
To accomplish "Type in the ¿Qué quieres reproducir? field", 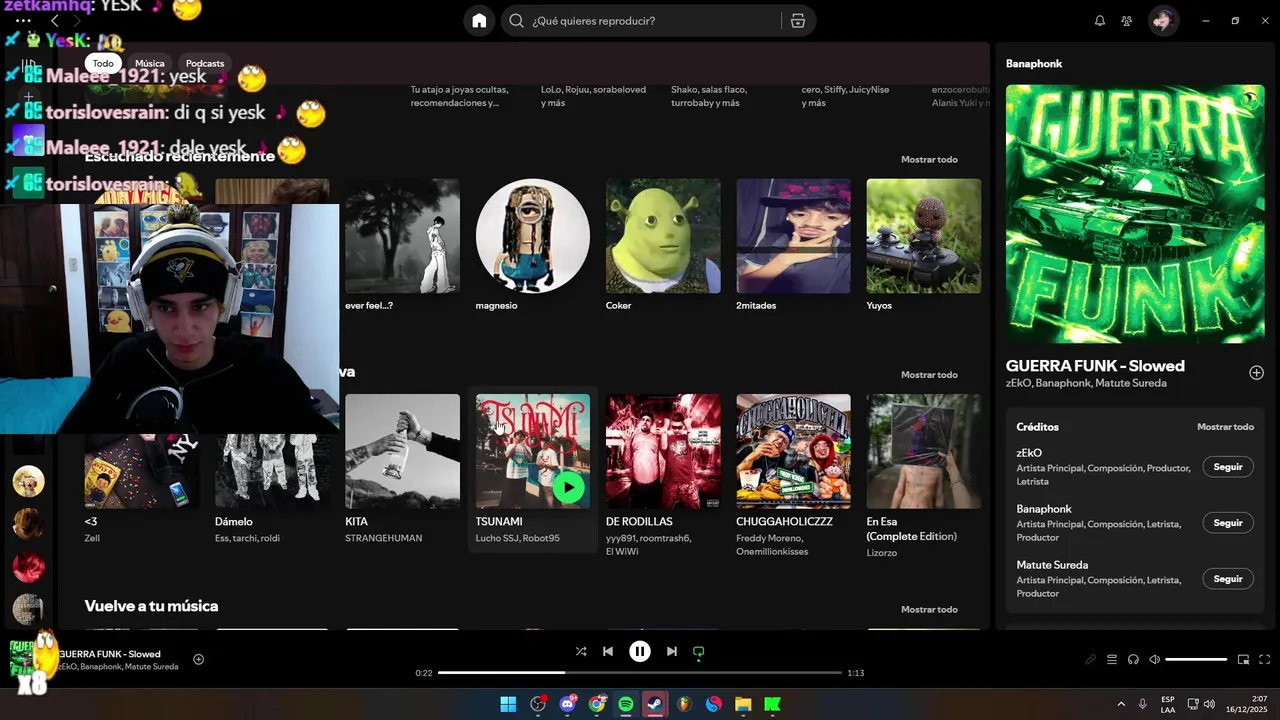I will (x=655, y=21).
